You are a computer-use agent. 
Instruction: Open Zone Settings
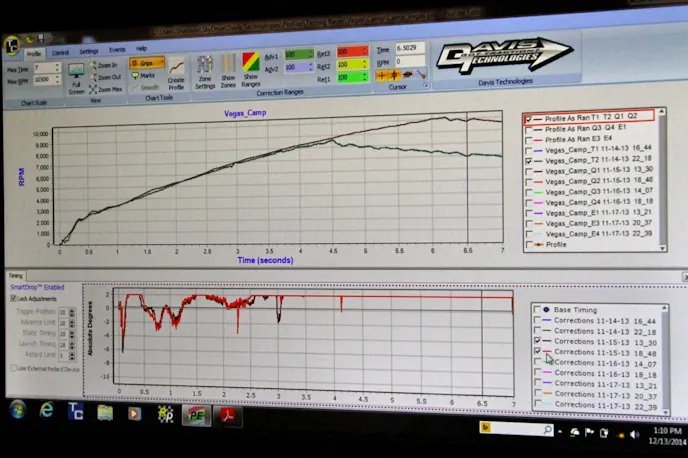[205, 74]
